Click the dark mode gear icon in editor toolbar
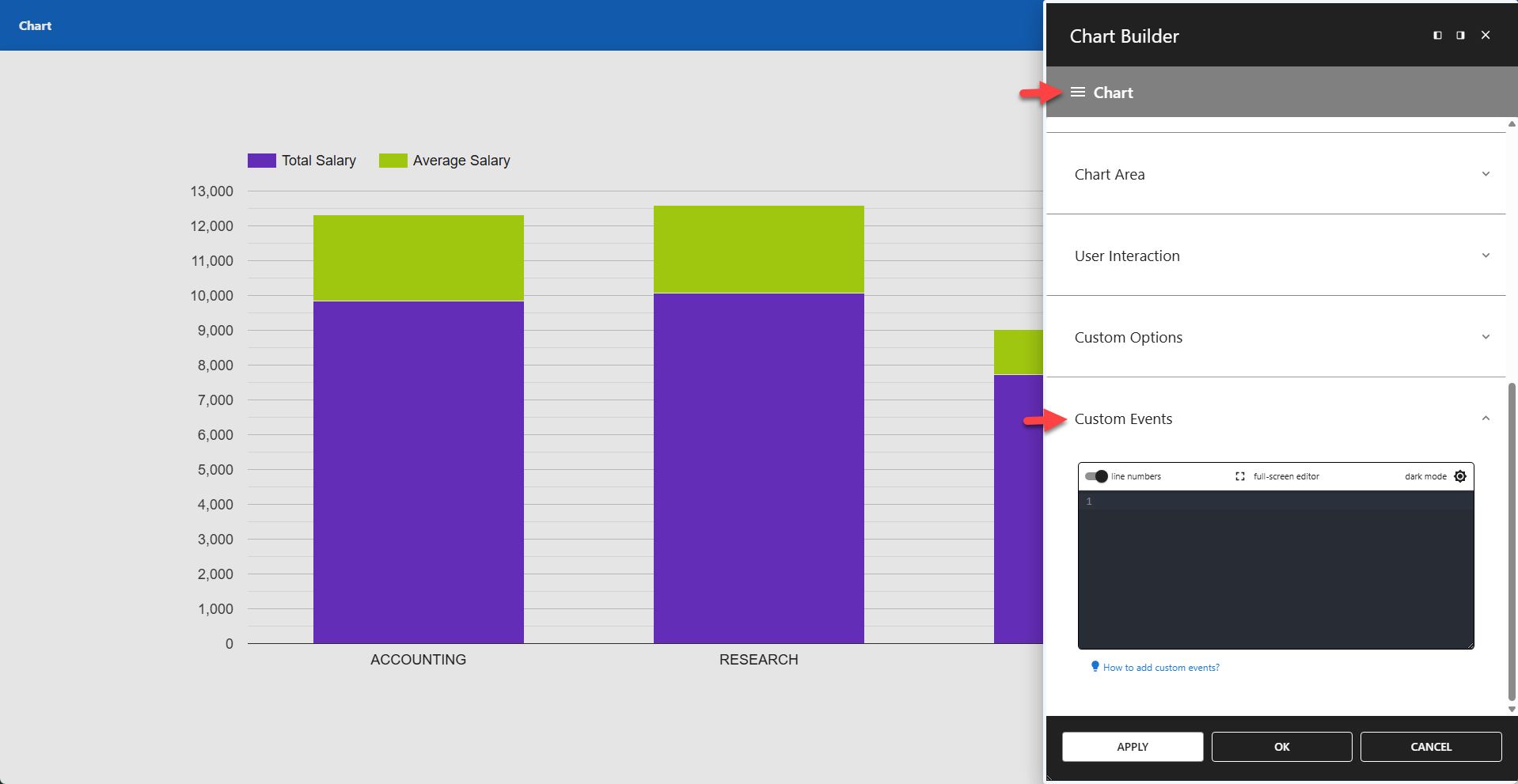 (1460, 476)
